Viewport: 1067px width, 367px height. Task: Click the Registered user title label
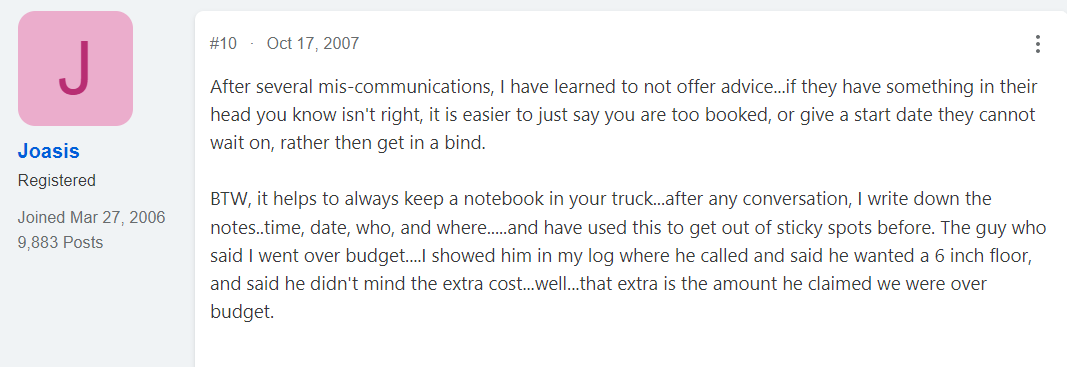(x=56, y=180)
